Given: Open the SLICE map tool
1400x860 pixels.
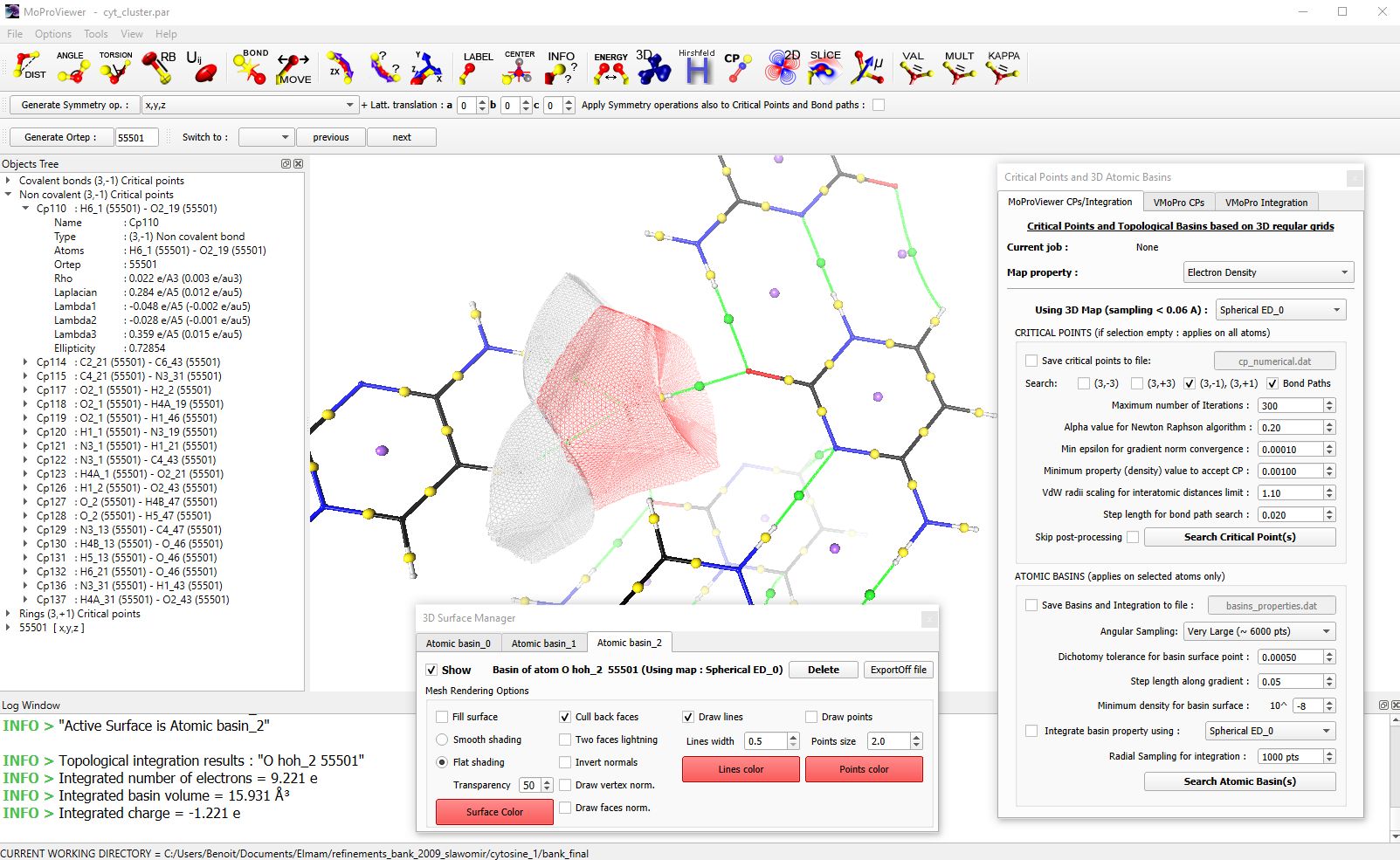Looking at the screenshot, I should click(824, 67).
